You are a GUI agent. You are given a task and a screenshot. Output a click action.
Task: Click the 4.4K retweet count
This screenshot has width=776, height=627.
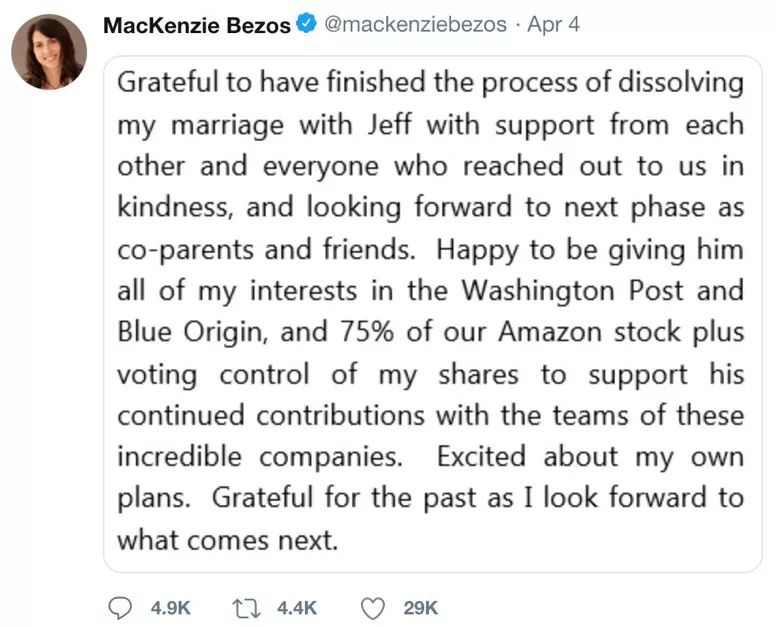coord(298,607)
